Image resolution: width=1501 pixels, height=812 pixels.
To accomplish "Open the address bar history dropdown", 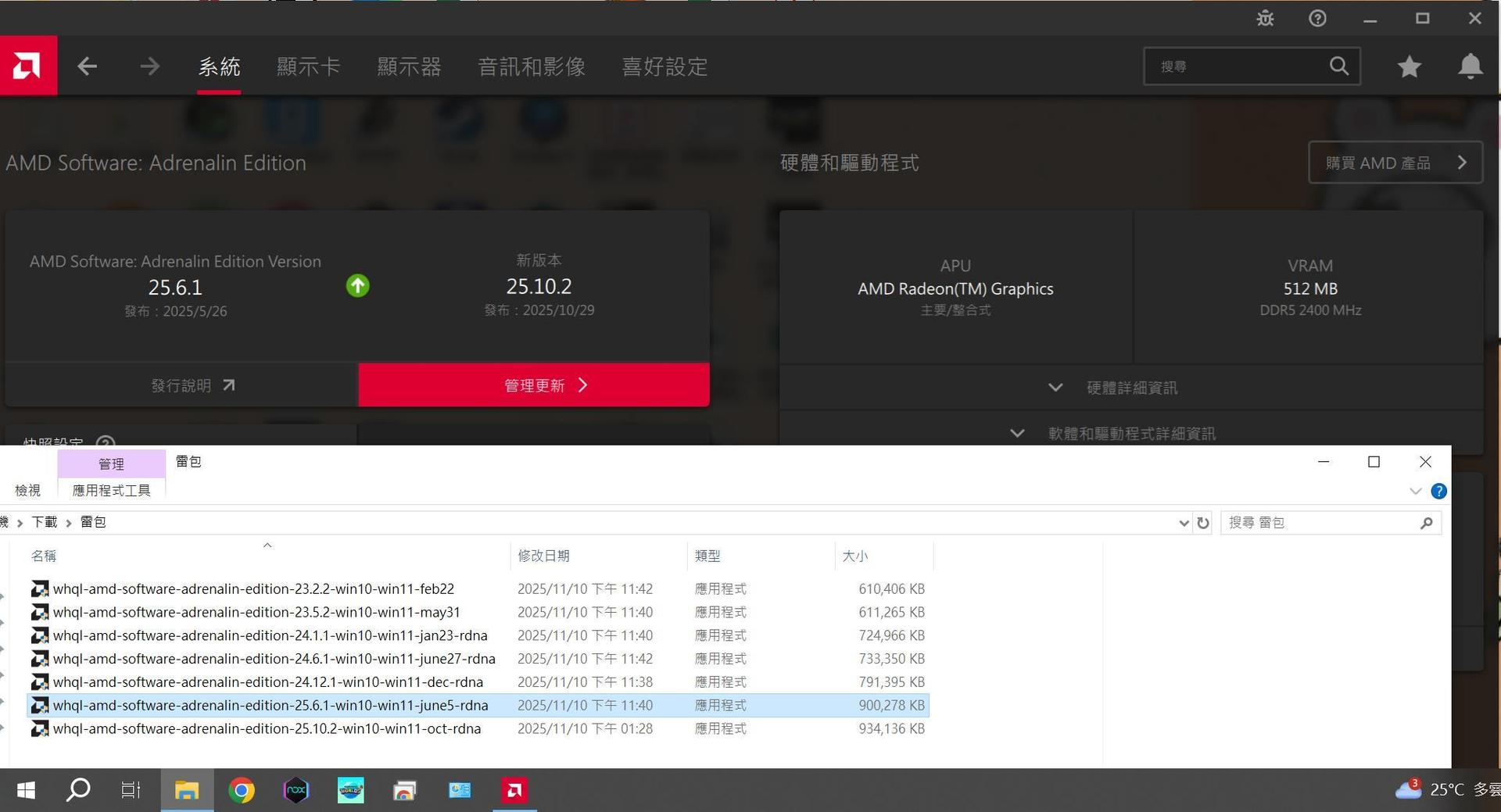I will pyautogui.click(x=1184, y=523).
